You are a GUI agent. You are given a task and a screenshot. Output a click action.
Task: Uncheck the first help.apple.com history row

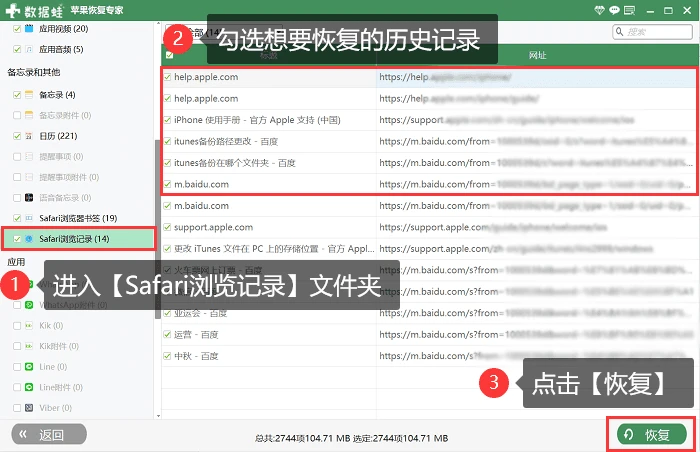[167, 77]
